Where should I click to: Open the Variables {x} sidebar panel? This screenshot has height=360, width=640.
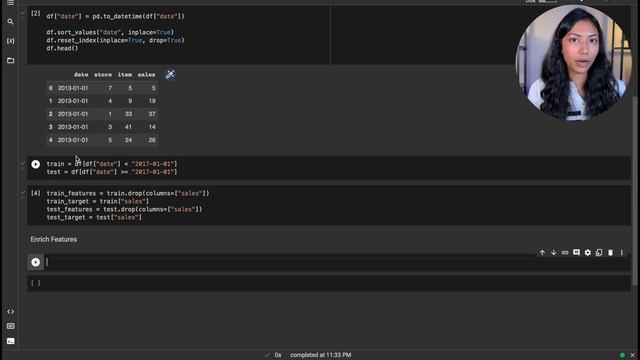tap(11, 41)
